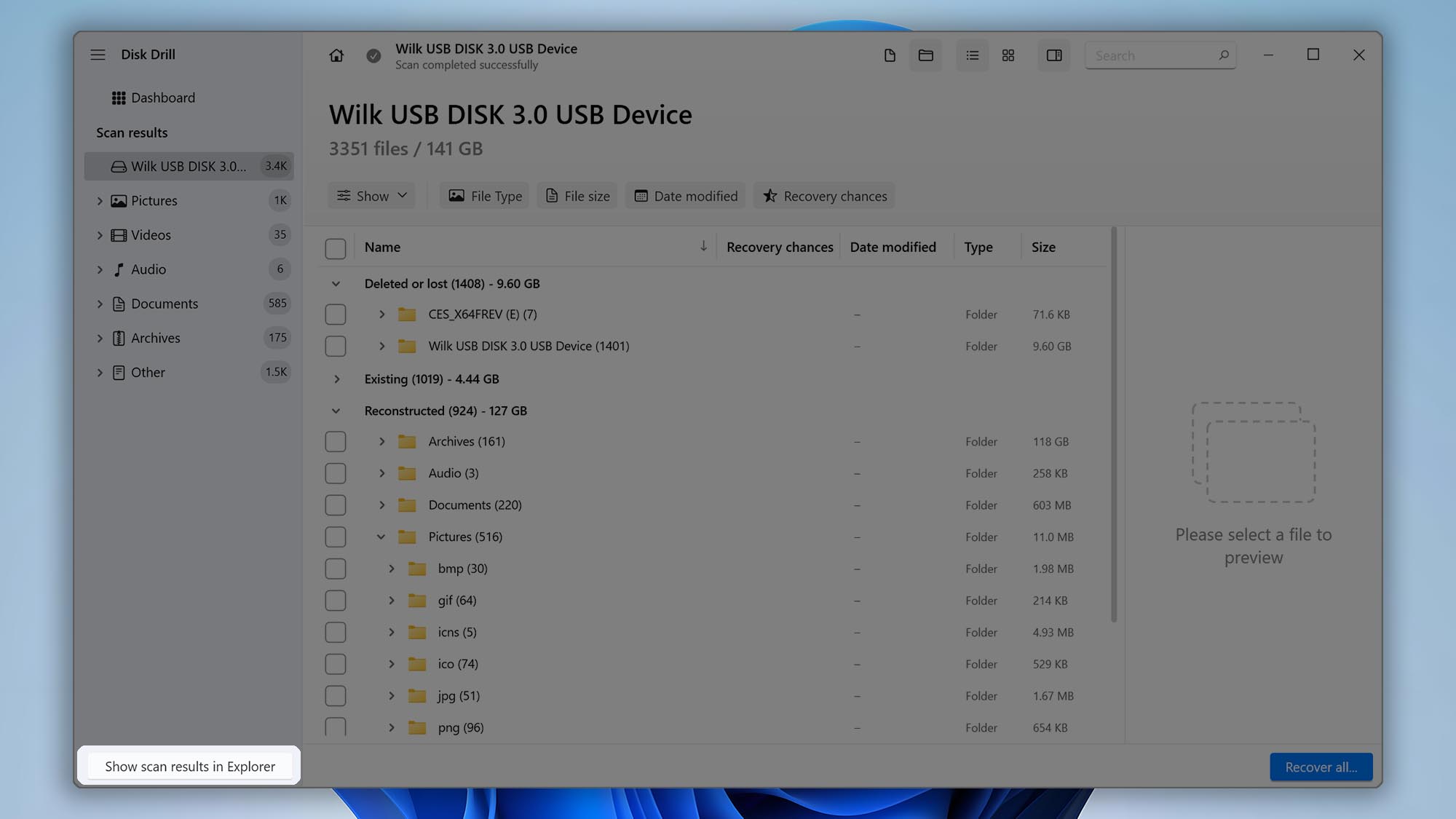Image resolution: width=1456 pixels, height=819 pixels.
Task: Expand the bmp (30) subfolder
Action: (x=391, y=569)
